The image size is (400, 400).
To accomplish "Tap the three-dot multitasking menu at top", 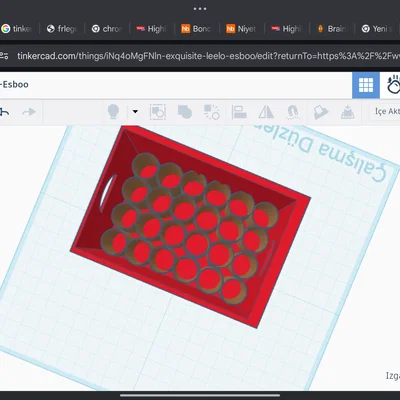I will pyautogui.click(x=200, y=9).
